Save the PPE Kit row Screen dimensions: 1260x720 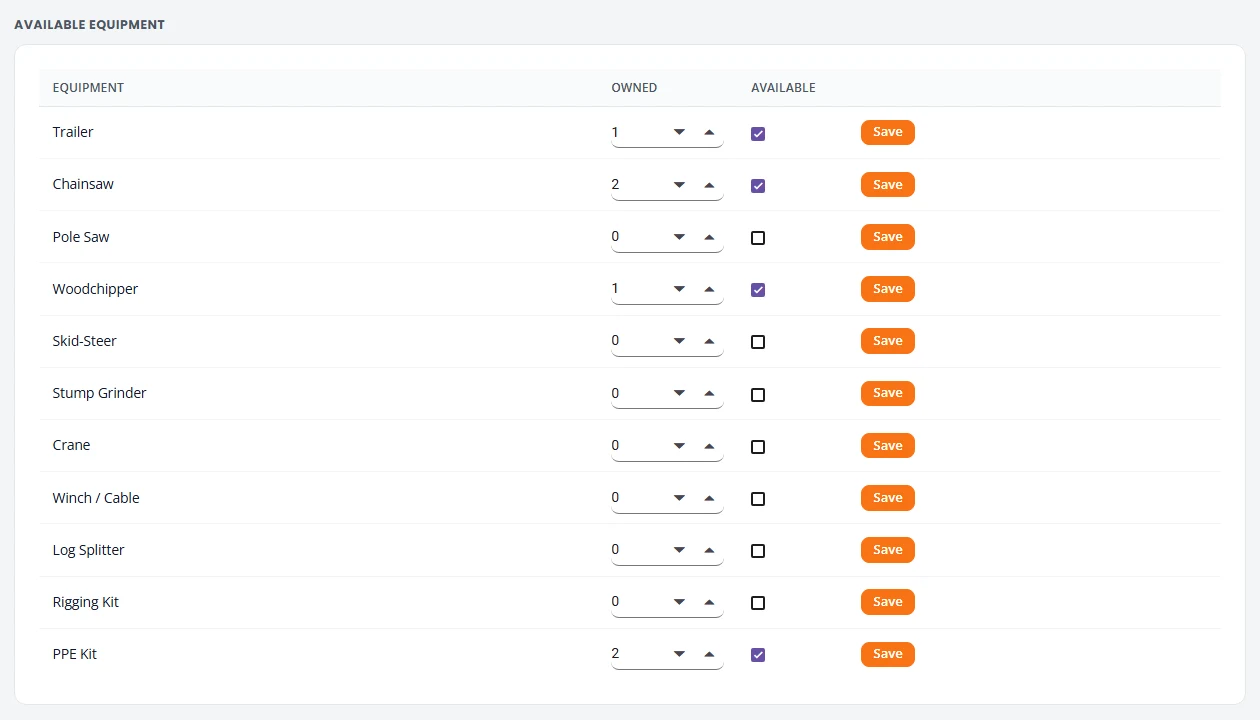pos(888,654)
